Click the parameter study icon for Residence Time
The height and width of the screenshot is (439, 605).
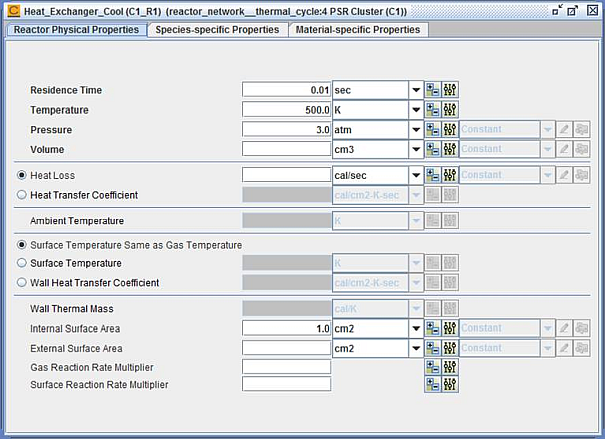pos(433,90)
